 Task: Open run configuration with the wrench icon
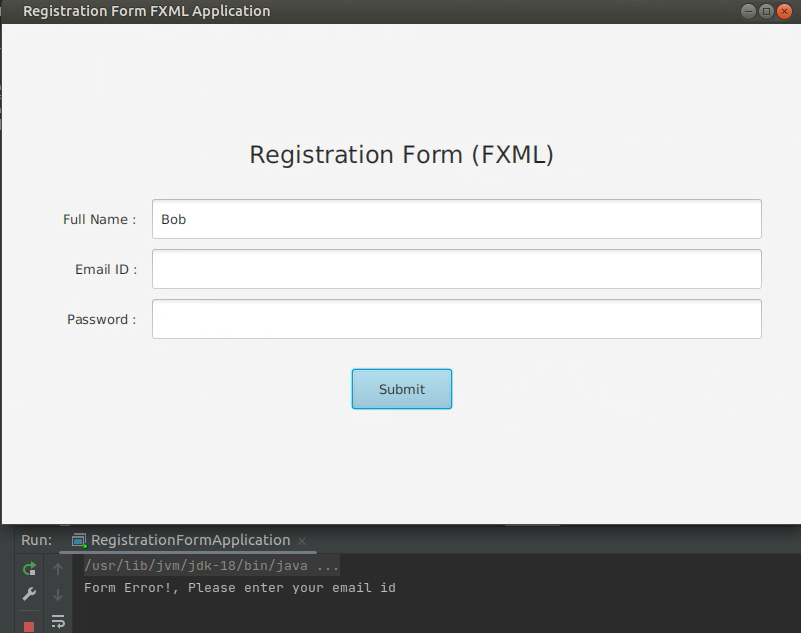pos(29,593)
